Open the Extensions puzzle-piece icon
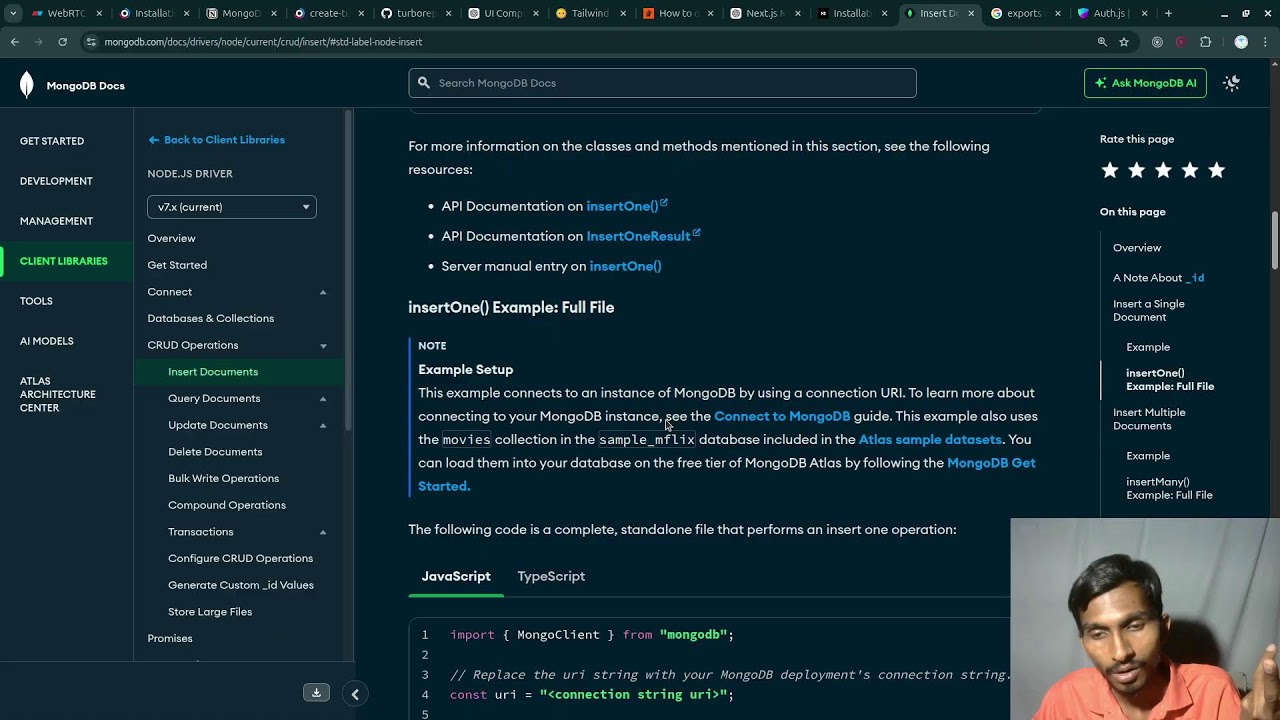 coord(1205,42)
